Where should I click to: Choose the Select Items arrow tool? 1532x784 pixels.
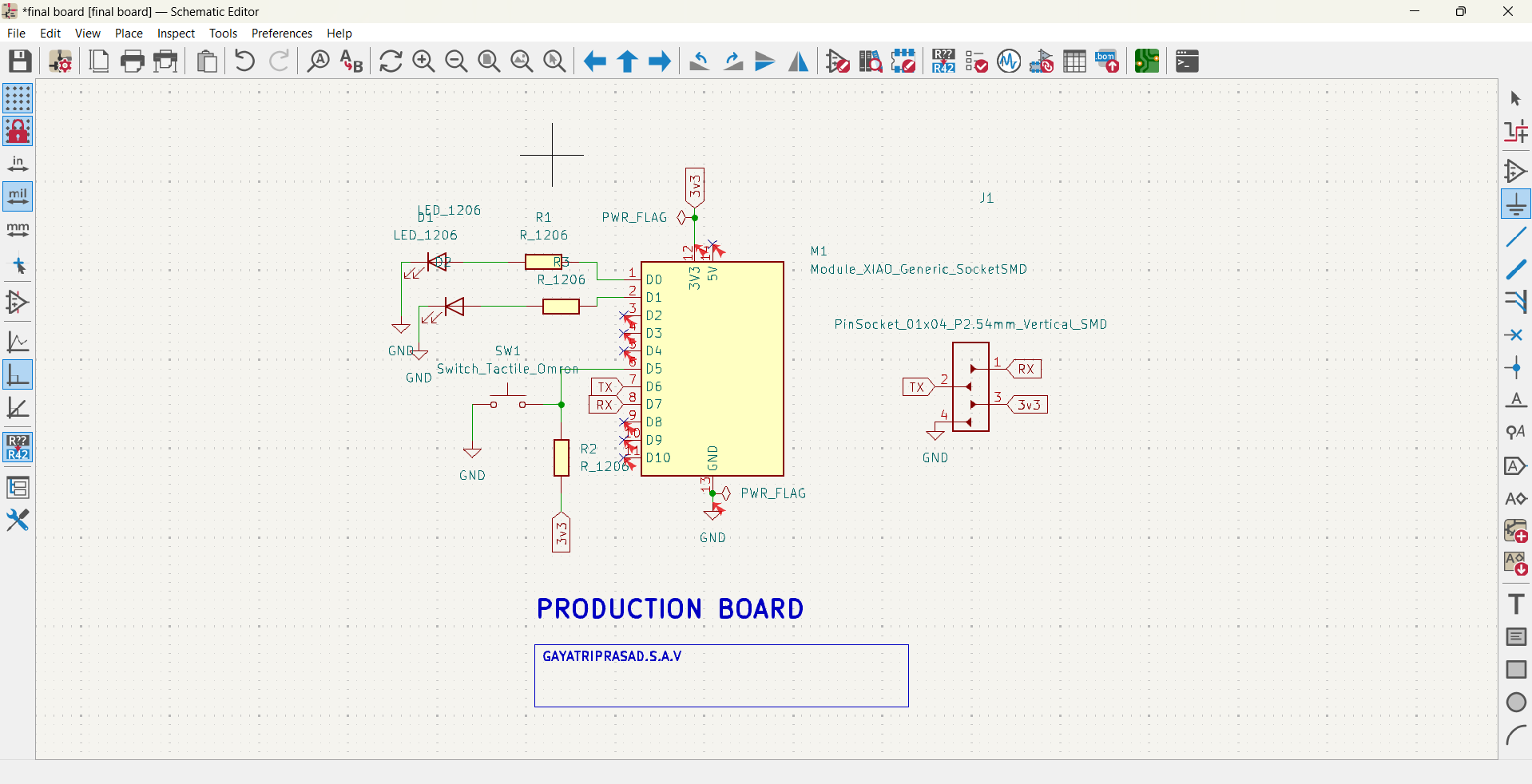pos(1516,98)
